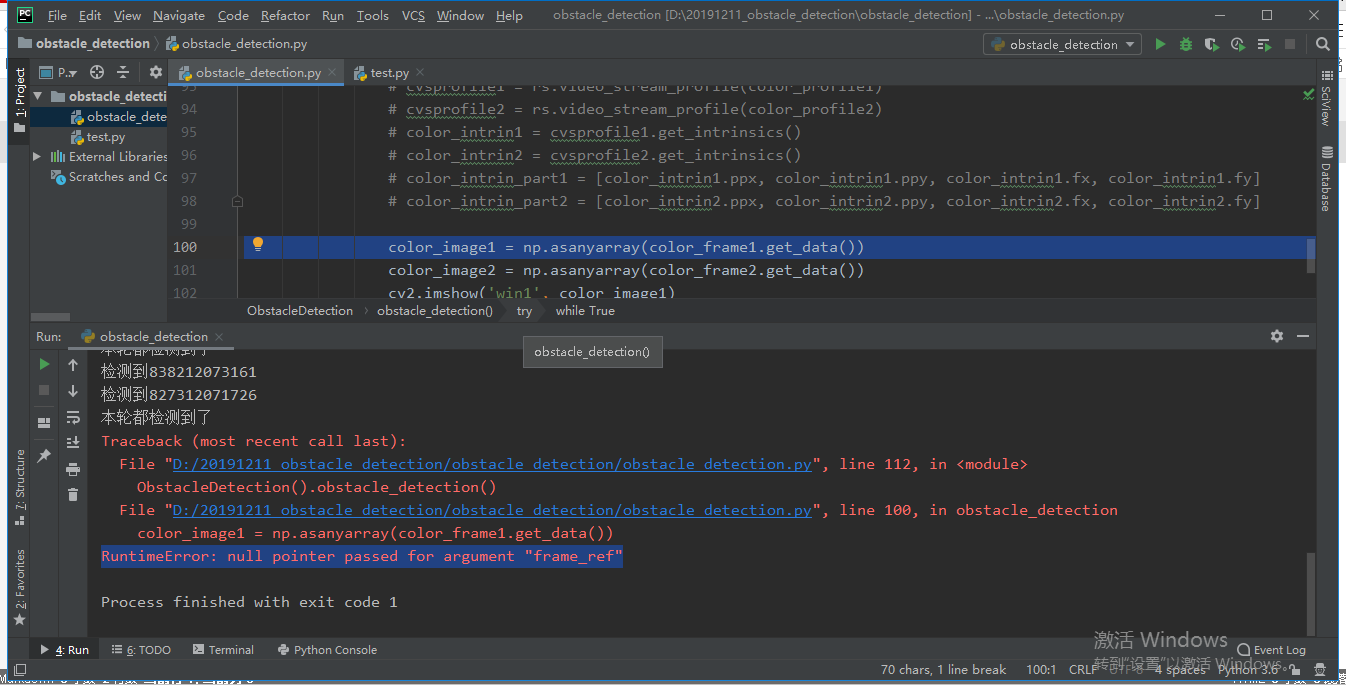The width and height of the screenshot is (1346, 688).
Task: Run obstacle_detection with Coverage icon
Action: pos(1210,44)
